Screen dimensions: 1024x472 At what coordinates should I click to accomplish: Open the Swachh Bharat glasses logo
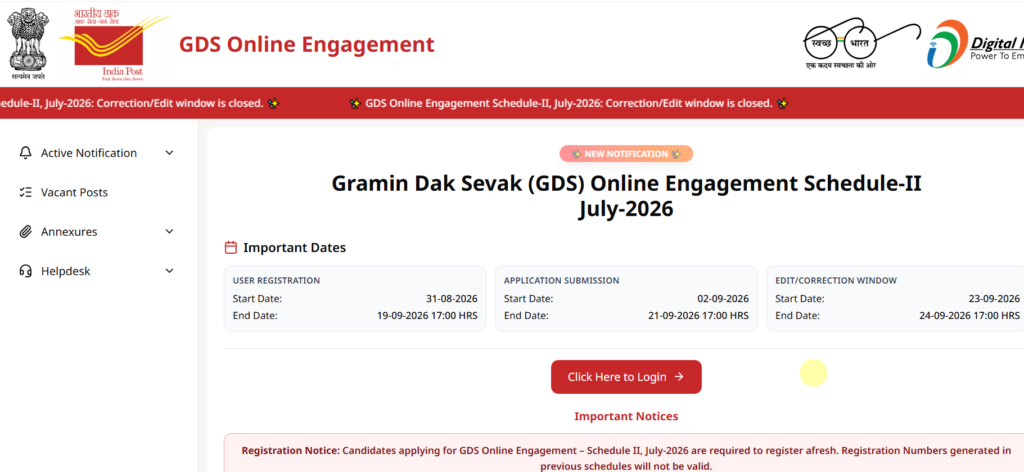click(861, 42)
